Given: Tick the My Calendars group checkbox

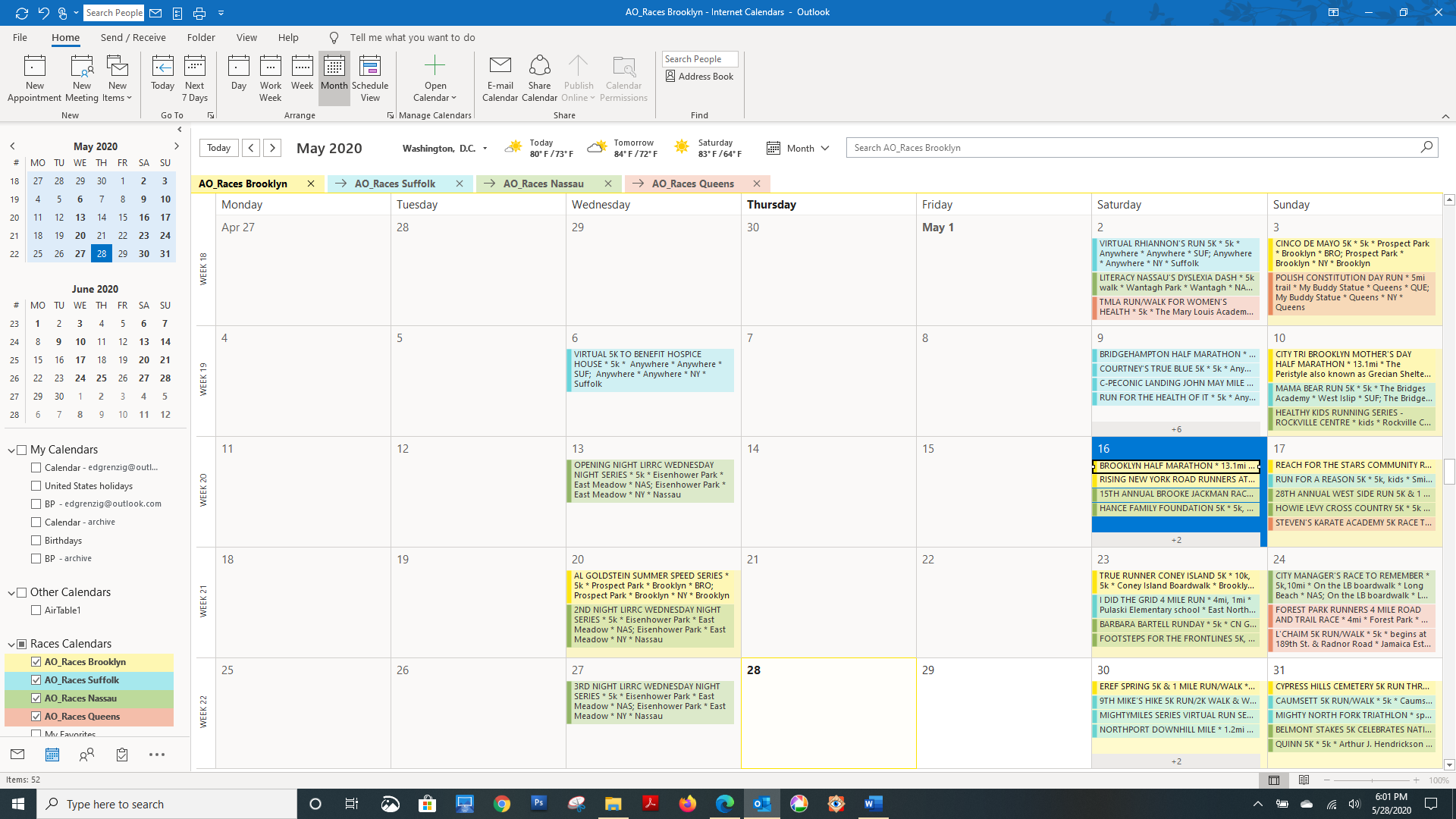Looking at the screenshot, I should [x=22, y=450].
